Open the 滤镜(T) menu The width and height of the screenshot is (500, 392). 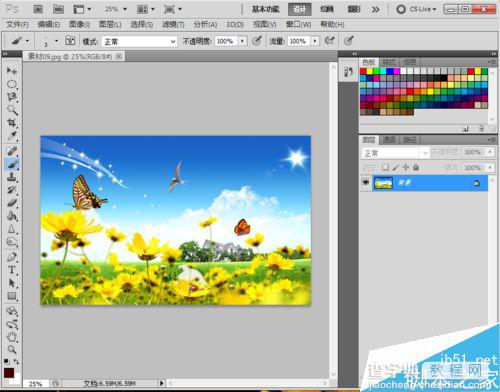[173, 24]
